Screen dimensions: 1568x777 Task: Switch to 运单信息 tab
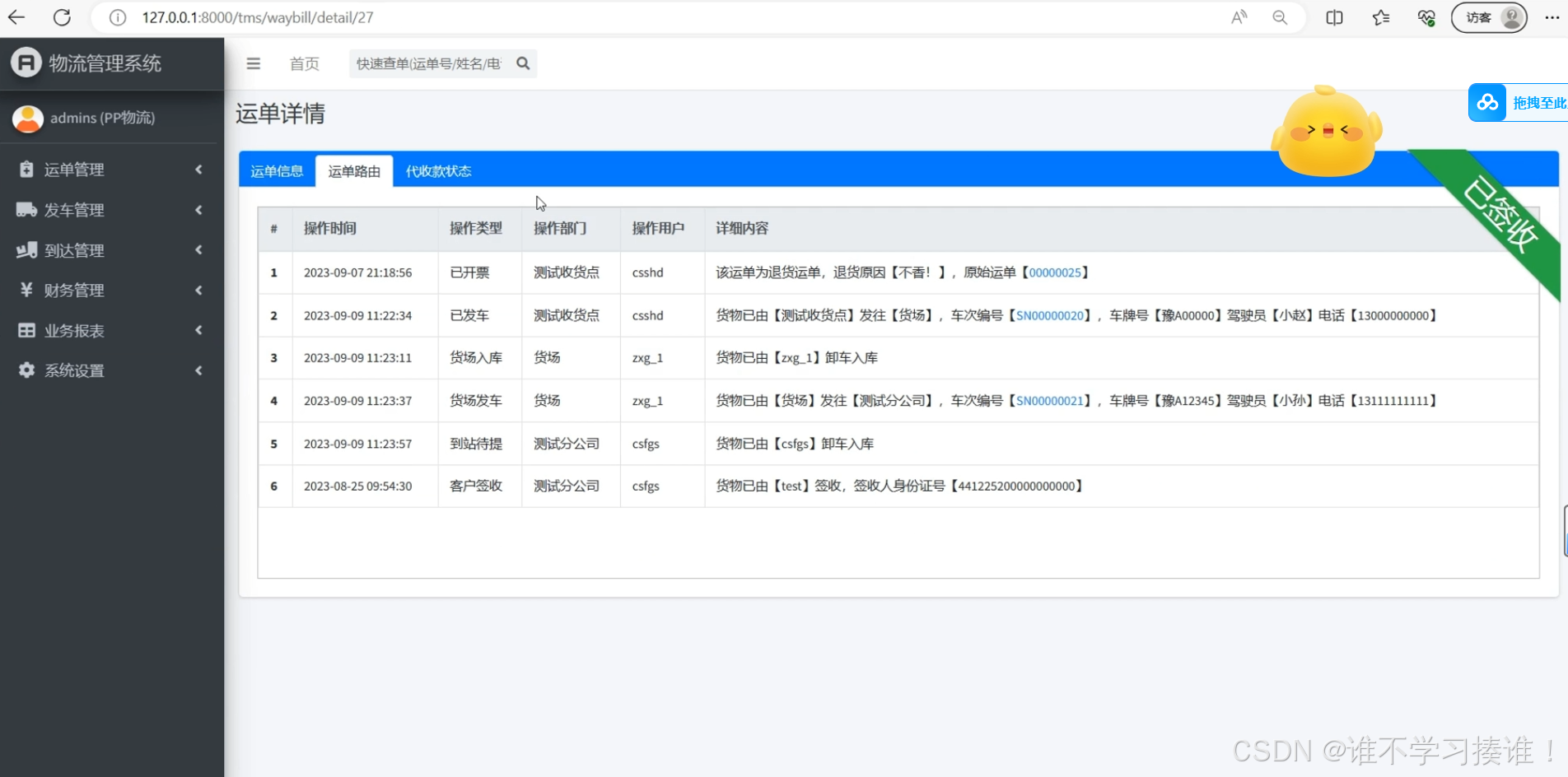tap(277, 170)
